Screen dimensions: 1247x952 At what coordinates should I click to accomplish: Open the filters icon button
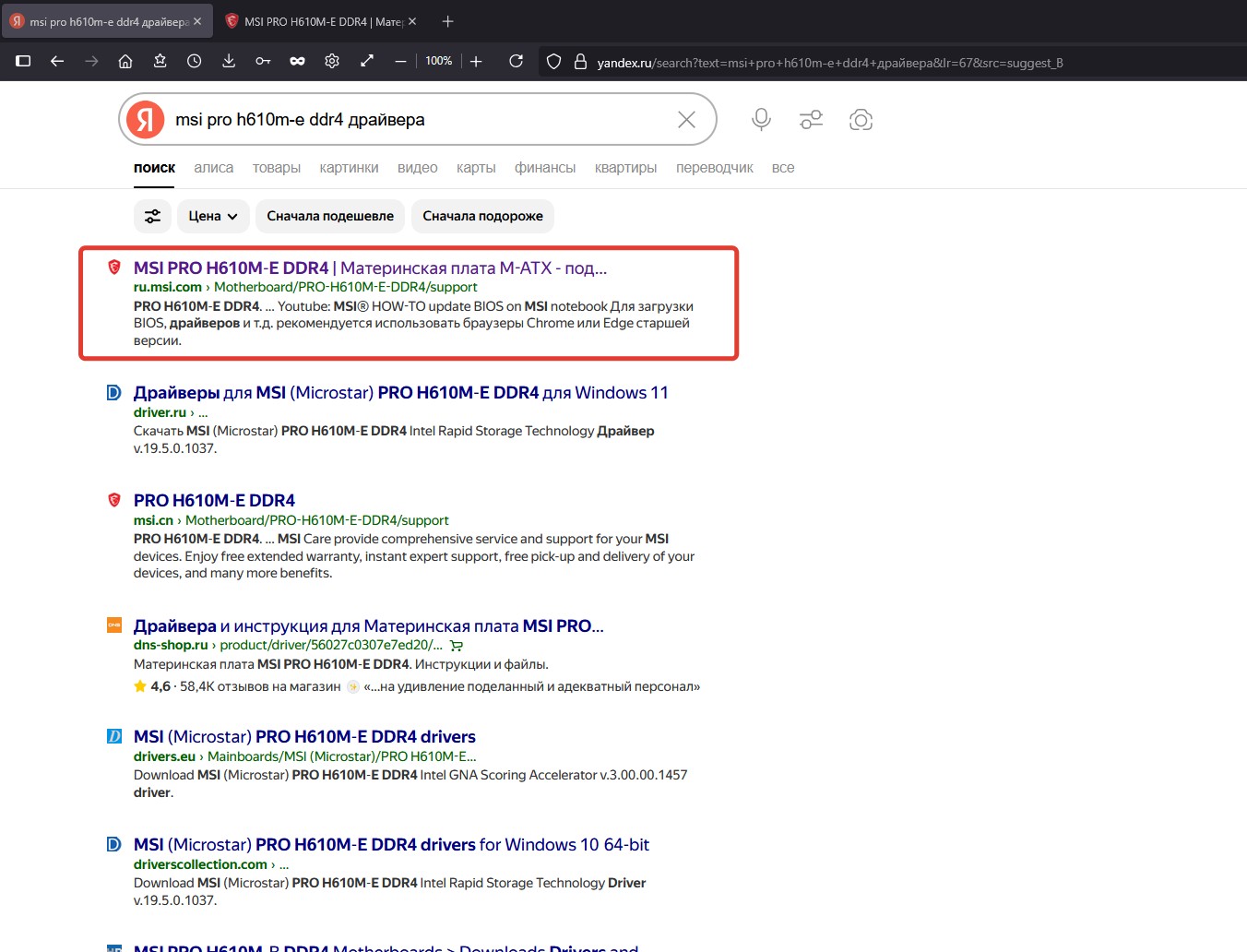coord(152,216)
